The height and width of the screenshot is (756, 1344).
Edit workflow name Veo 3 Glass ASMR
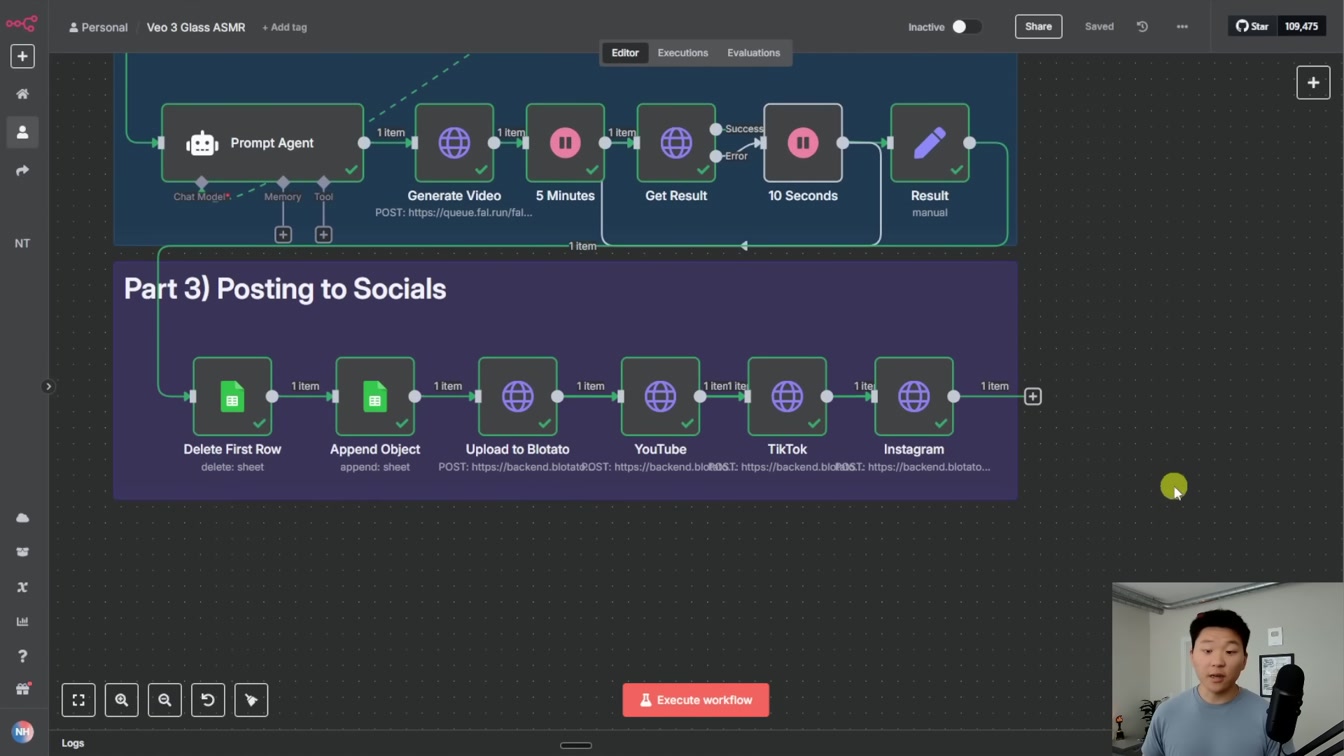[196, 27]
